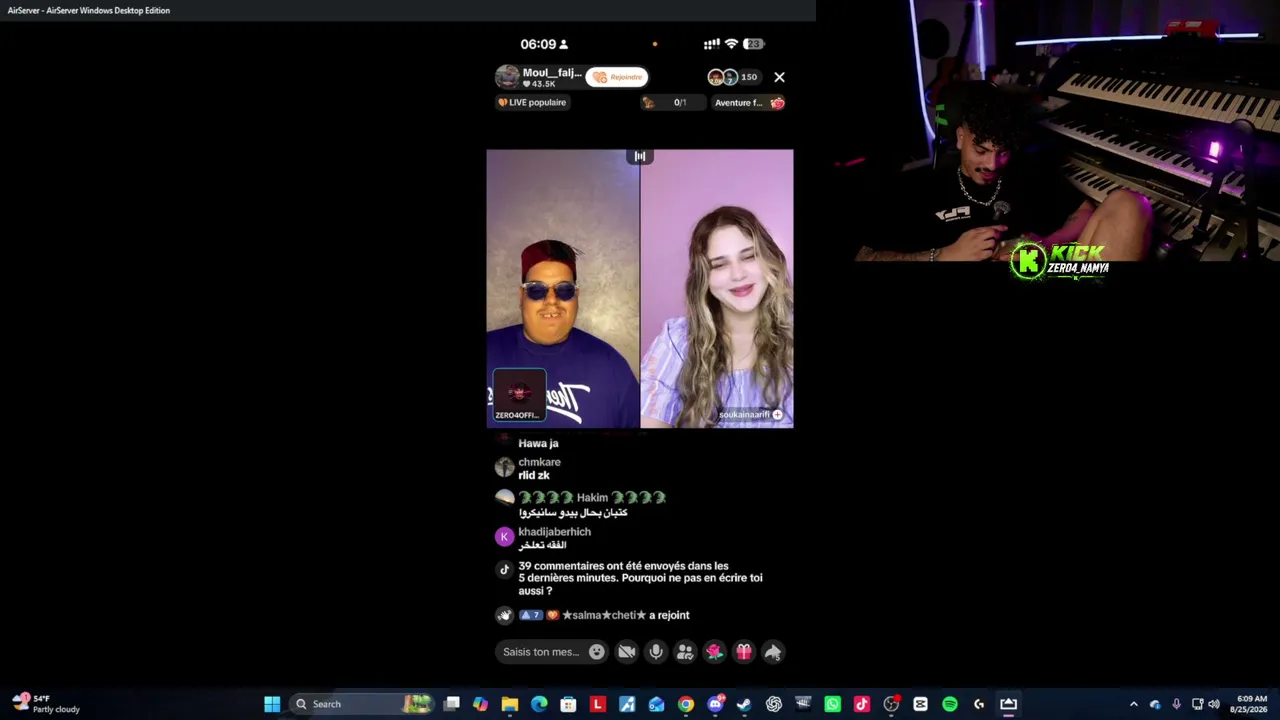Tap the waving hand welcome icon
This screenshot has width=1280, height=720.
coord(504,615)
